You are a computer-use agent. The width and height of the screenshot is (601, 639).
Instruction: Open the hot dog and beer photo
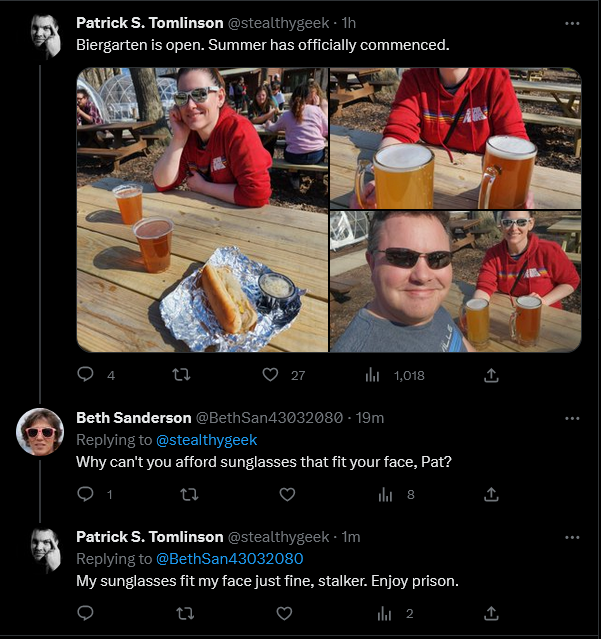[202, 280]
